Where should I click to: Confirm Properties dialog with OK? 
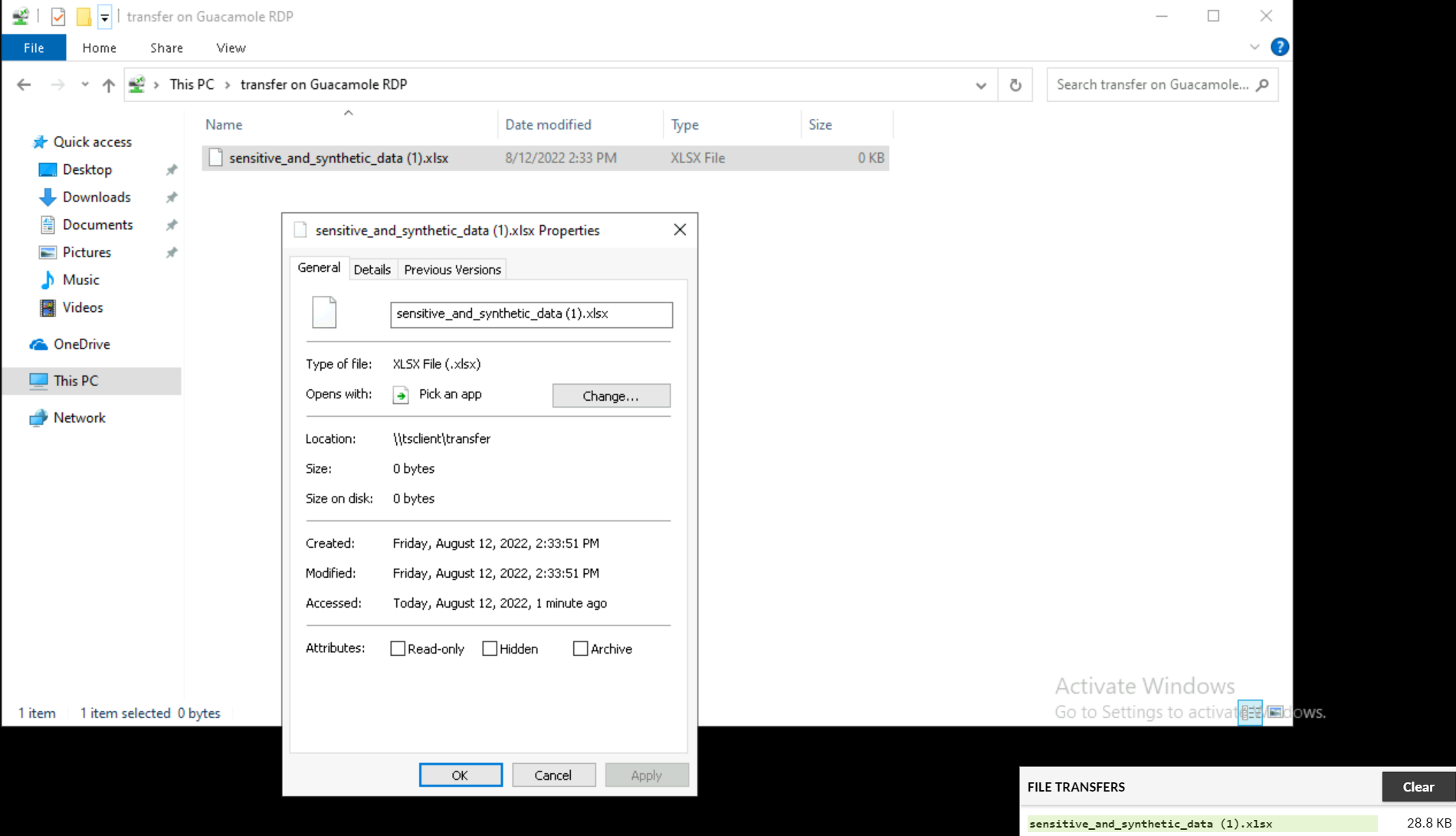(x=461, y=775)
